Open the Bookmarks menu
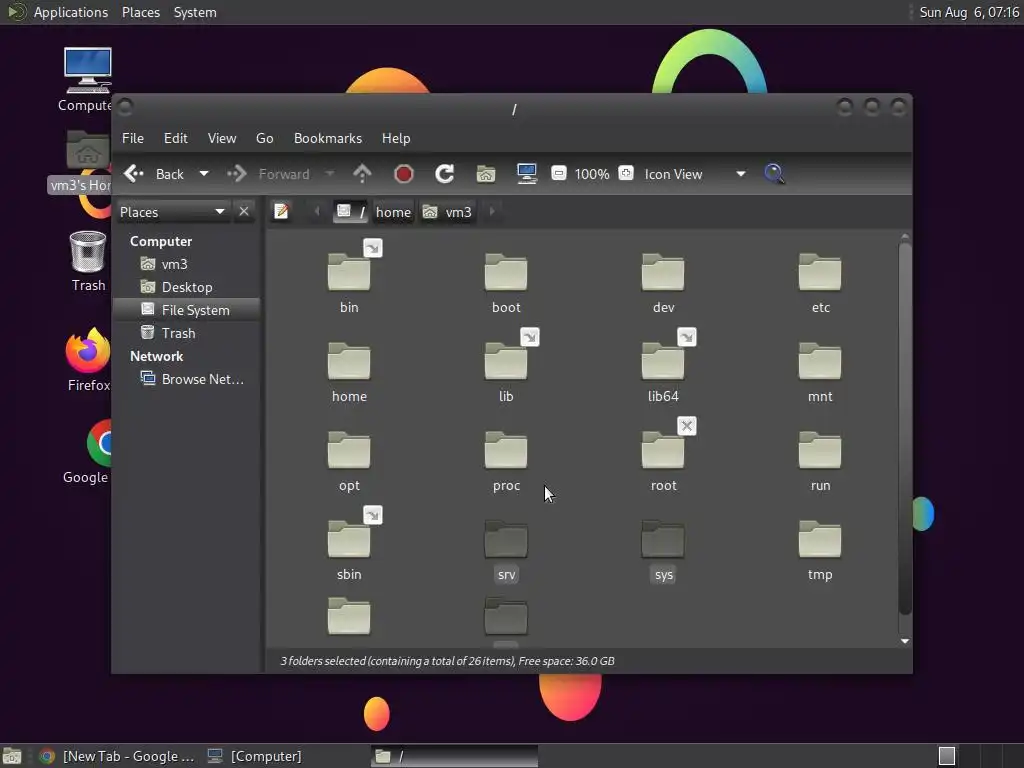 (x=328, y=138)
